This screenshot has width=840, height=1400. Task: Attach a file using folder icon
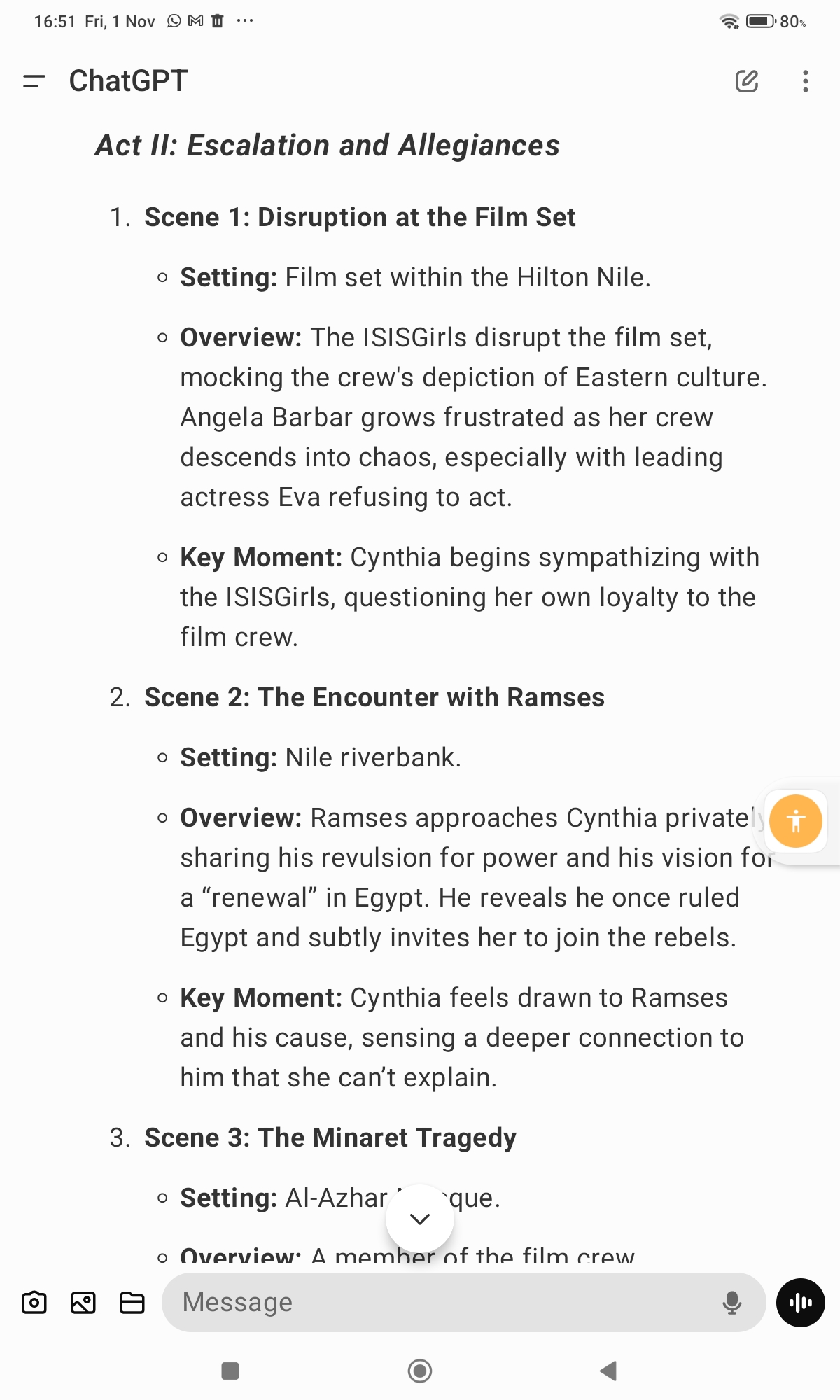pos(132,1303)
